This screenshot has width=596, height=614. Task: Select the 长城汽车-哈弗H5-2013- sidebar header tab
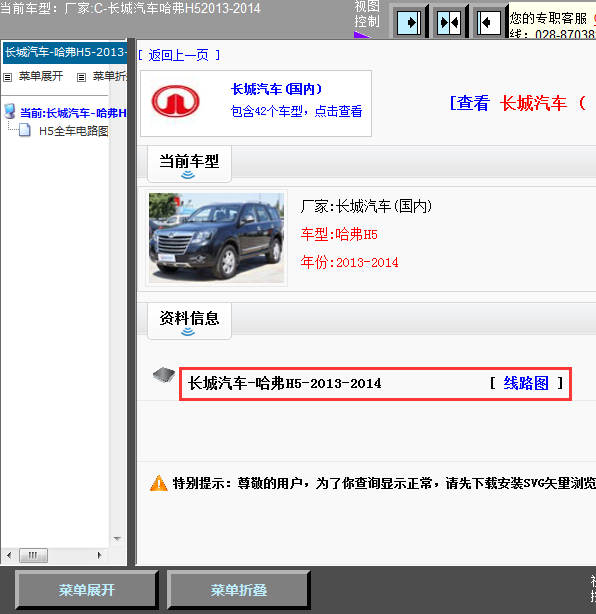65,52
